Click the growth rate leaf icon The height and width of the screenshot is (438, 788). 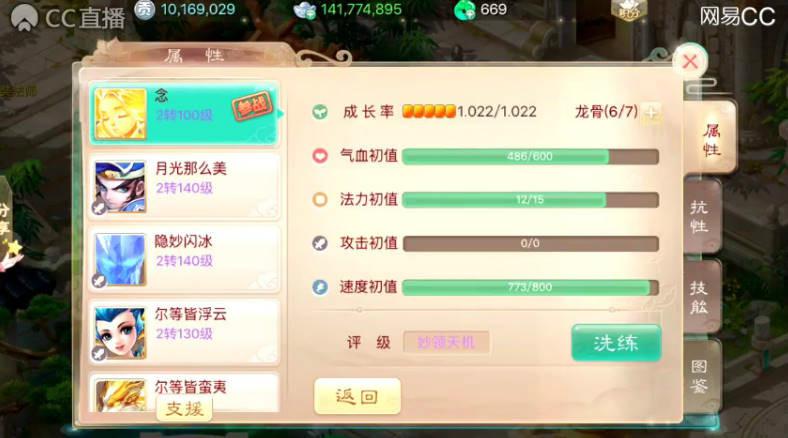pyautogui.click(x=320, y=112)
